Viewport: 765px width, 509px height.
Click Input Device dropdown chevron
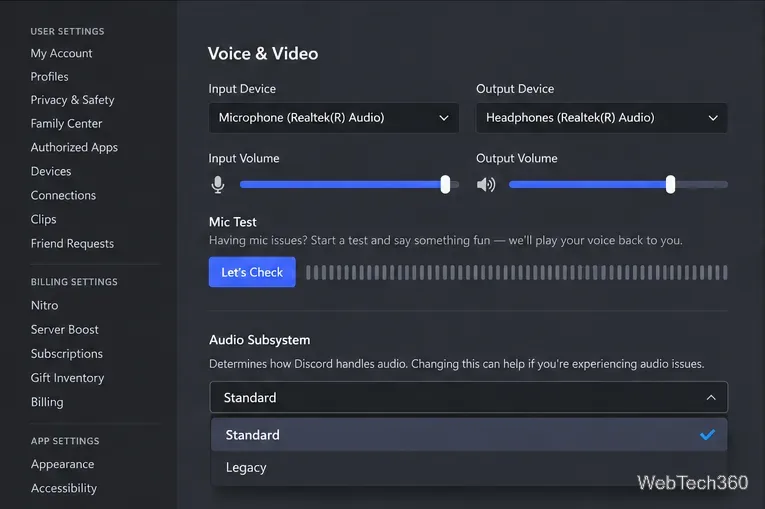point(443,118)
